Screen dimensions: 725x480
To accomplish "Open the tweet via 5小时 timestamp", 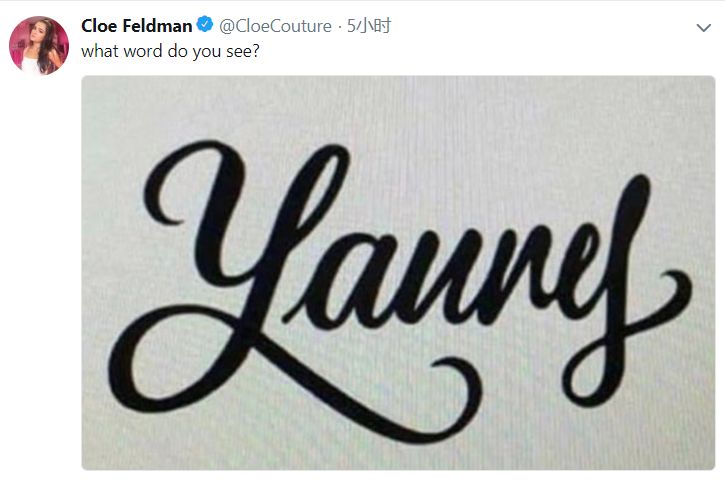I will 369,26.
